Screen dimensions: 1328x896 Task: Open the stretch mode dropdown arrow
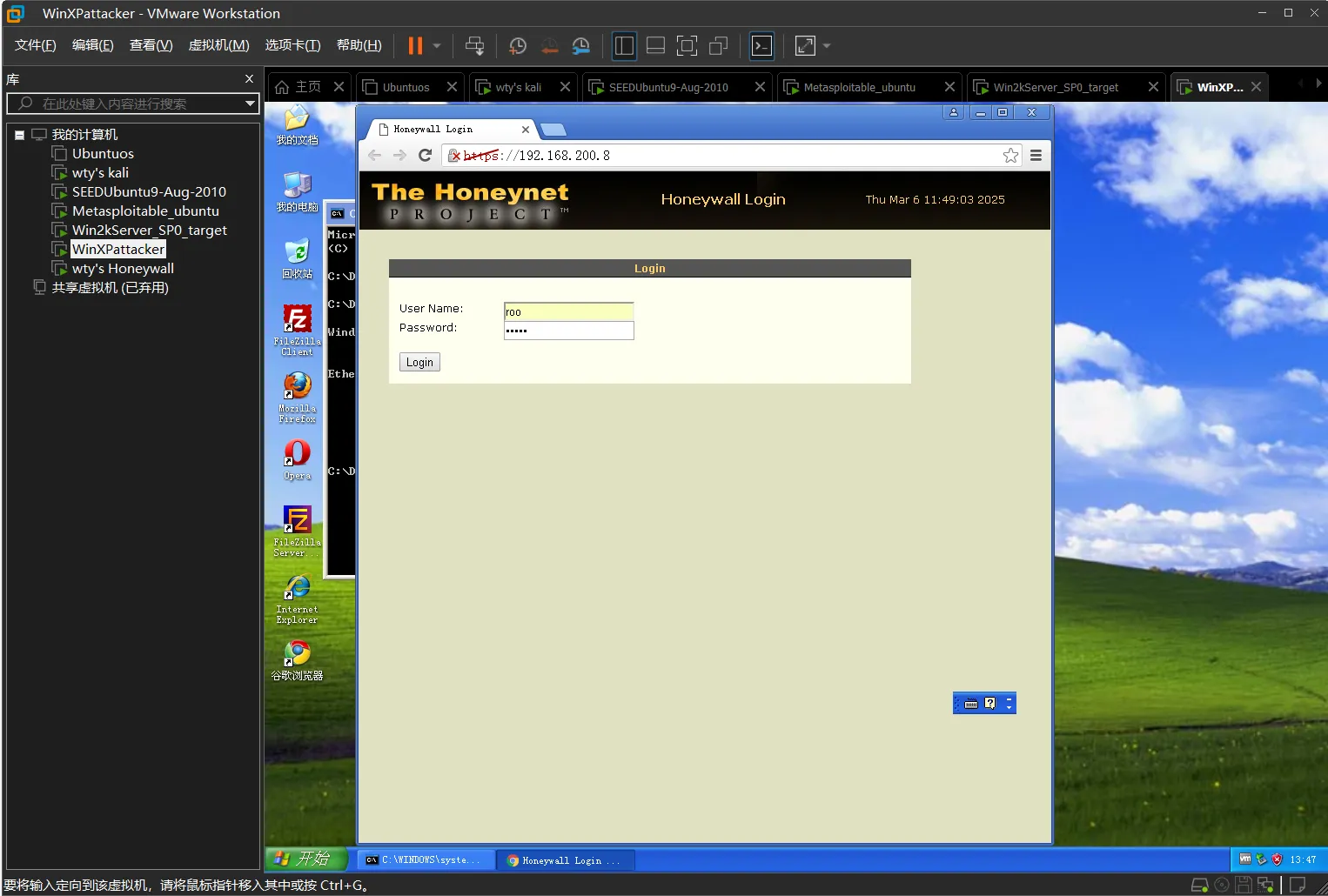click(x=827, y=45)
